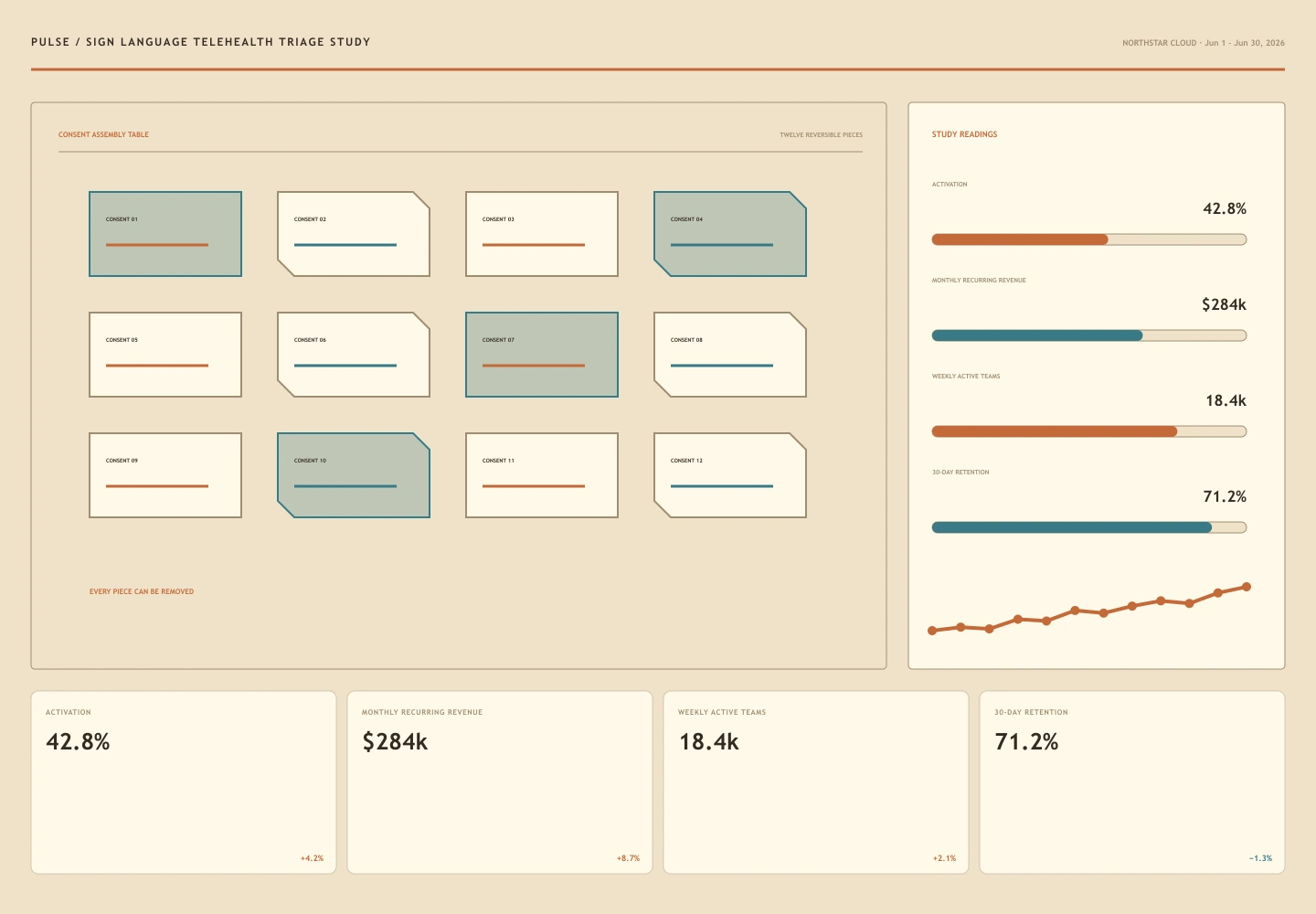Open the 30-Day Retention 71.2% card
Viewport: 1316px width, 914px height.
click(x=1132, y=782)
